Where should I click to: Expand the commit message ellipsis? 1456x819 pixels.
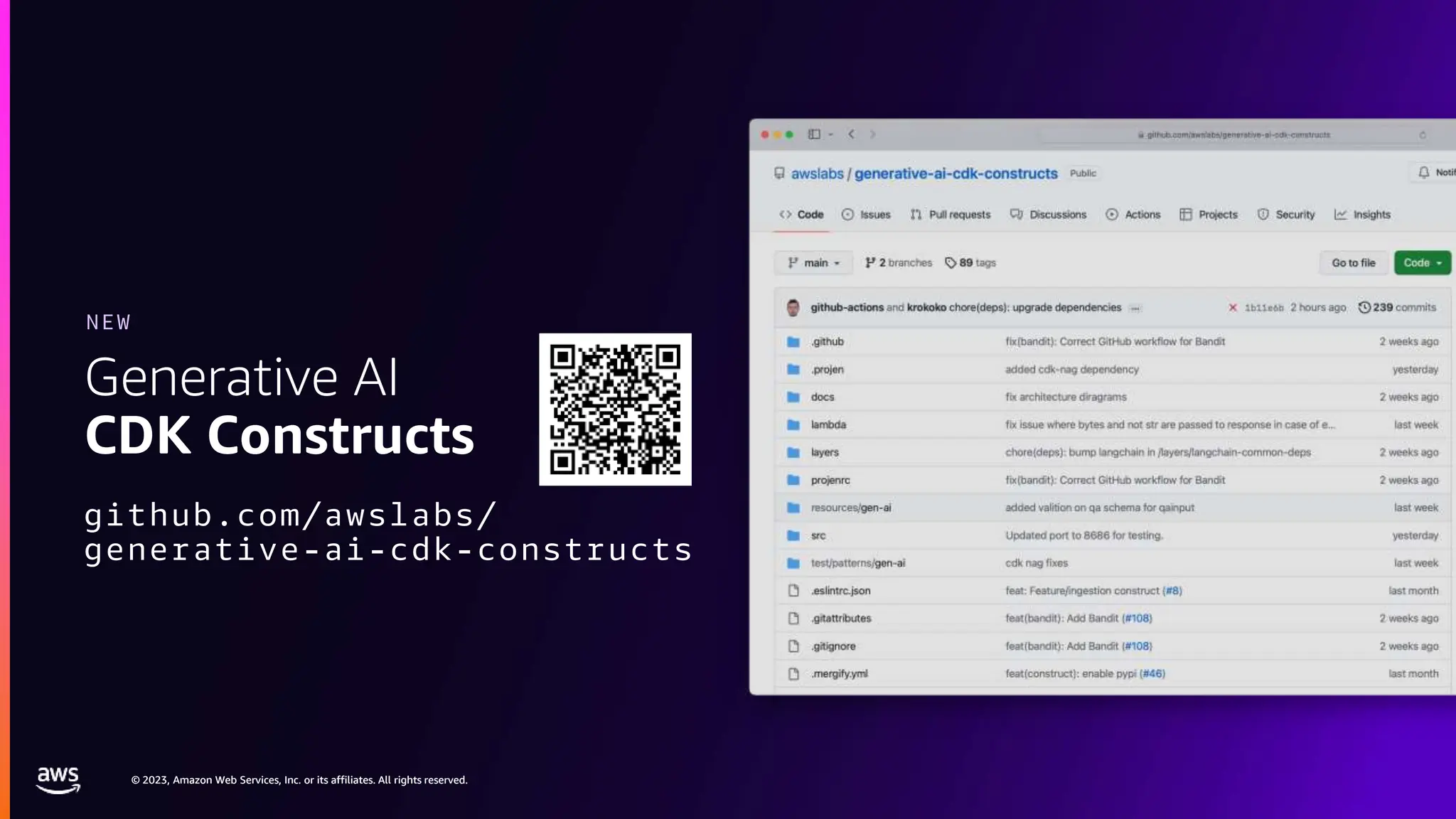[1135, 309]
